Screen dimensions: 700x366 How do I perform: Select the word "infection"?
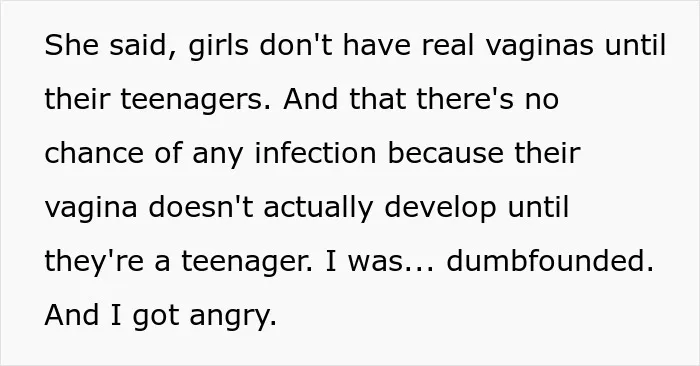tap(315, 153)
